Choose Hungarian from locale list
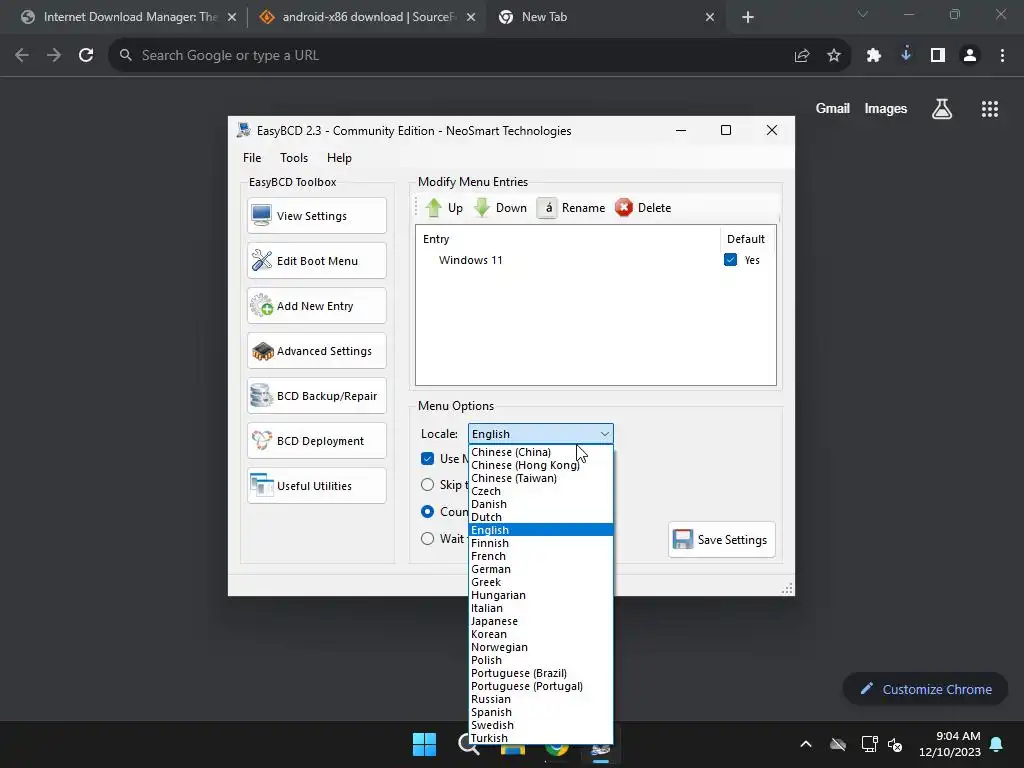 tap(541, 595)
